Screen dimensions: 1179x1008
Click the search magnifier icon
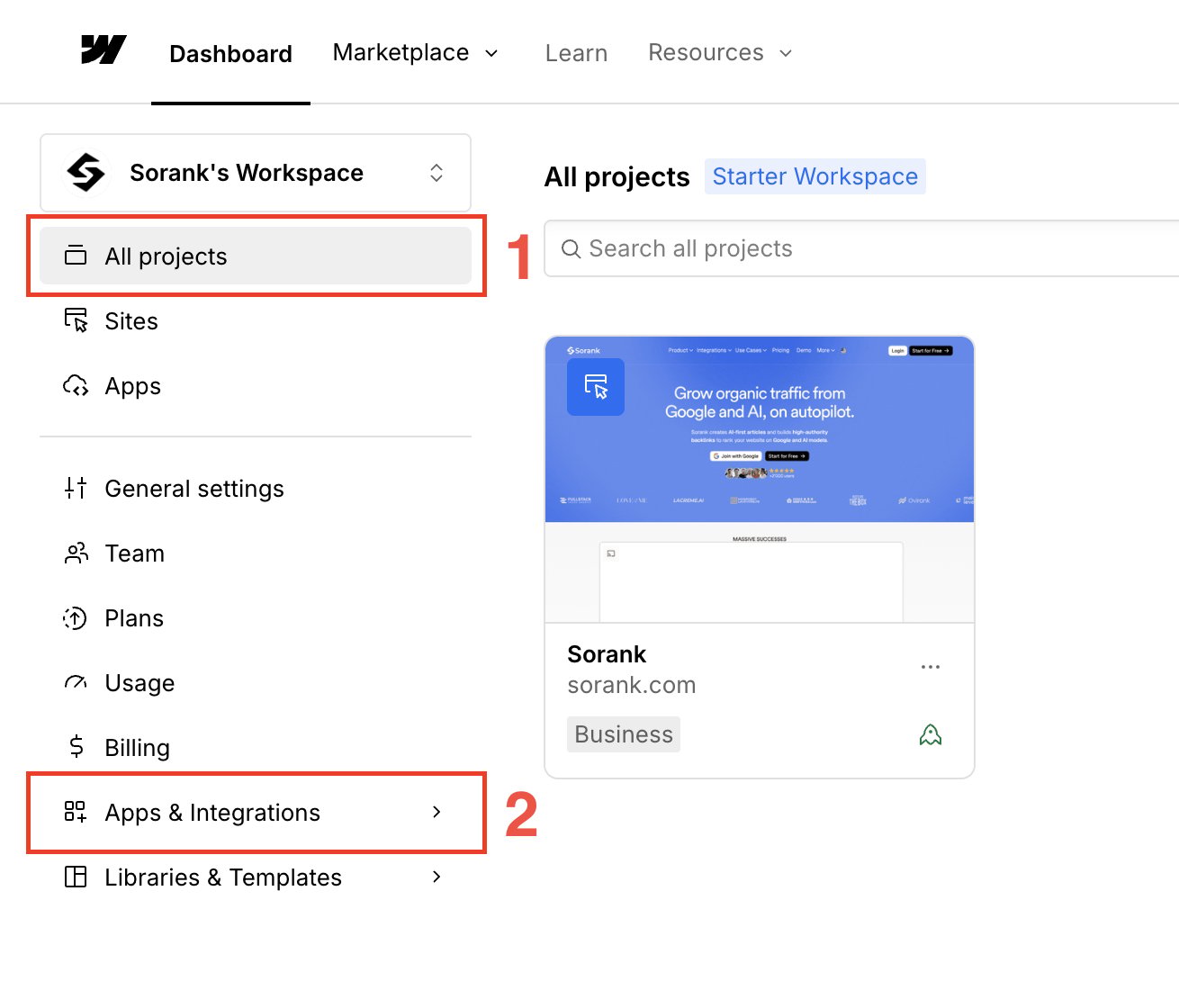tap(571, 248)
